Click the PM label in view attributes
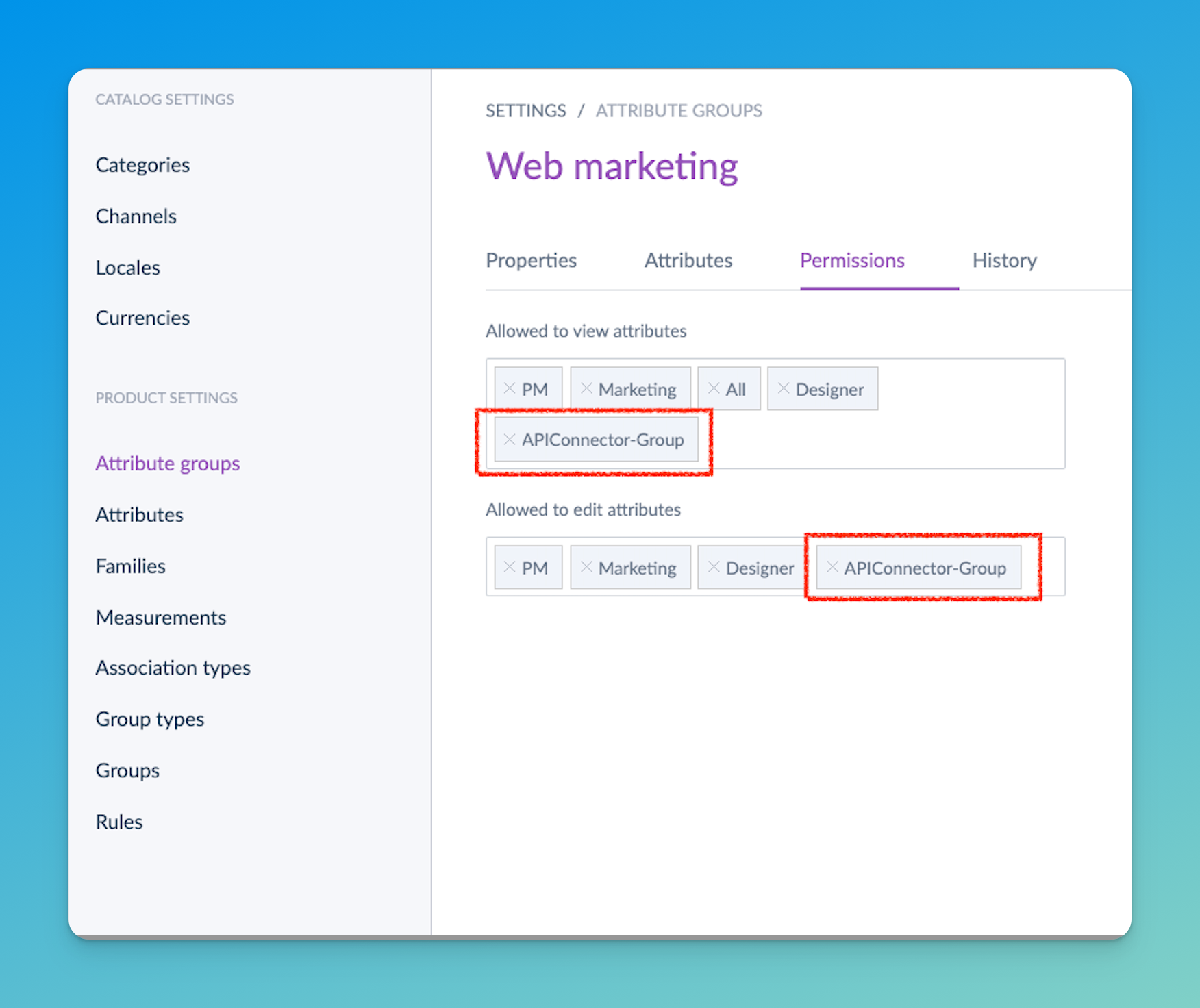Screen dimensions: 1200x1008 click(x=535, y=389)
